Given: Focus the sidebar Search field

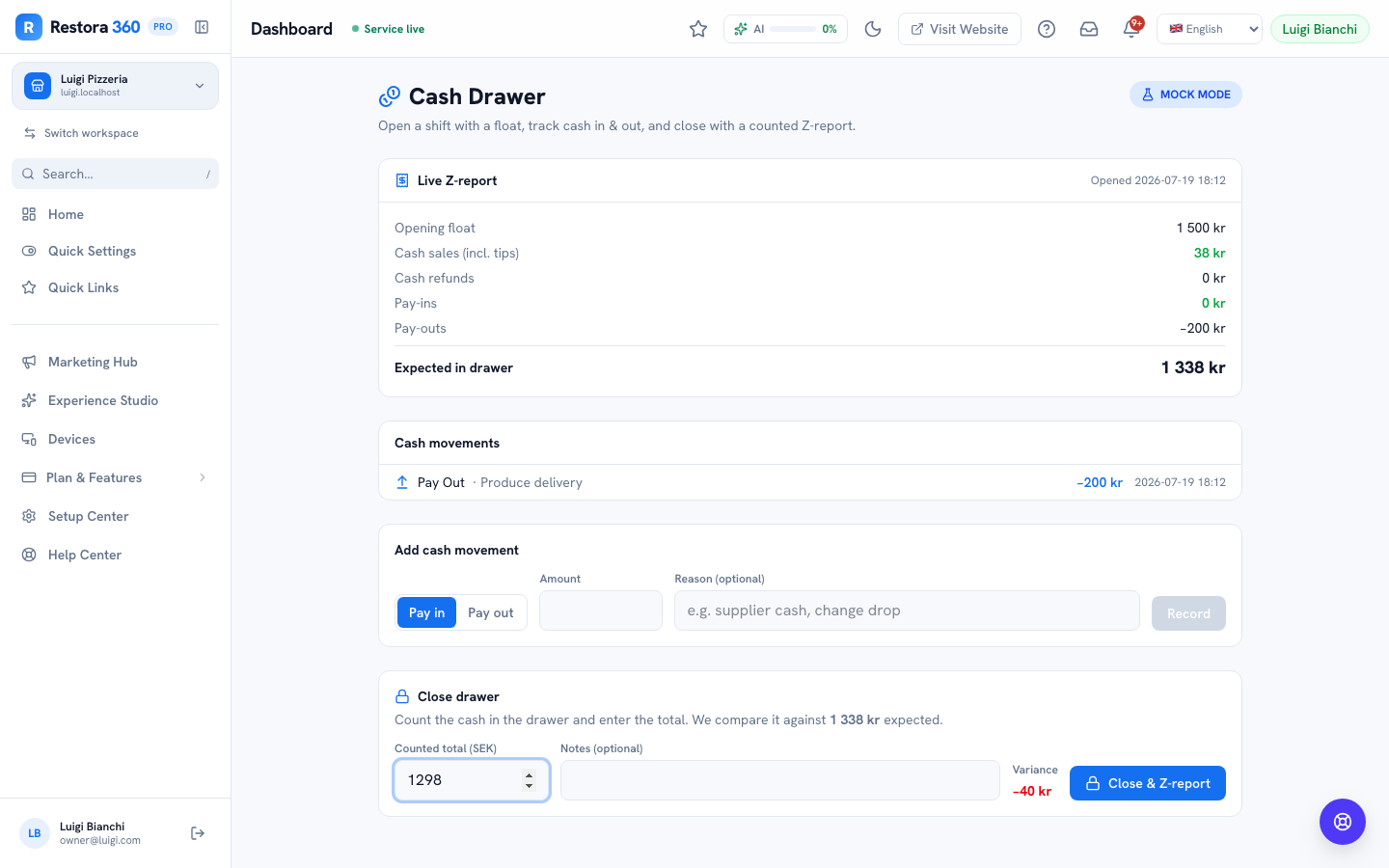Looking at the screenshot, I should pos(115,174).
